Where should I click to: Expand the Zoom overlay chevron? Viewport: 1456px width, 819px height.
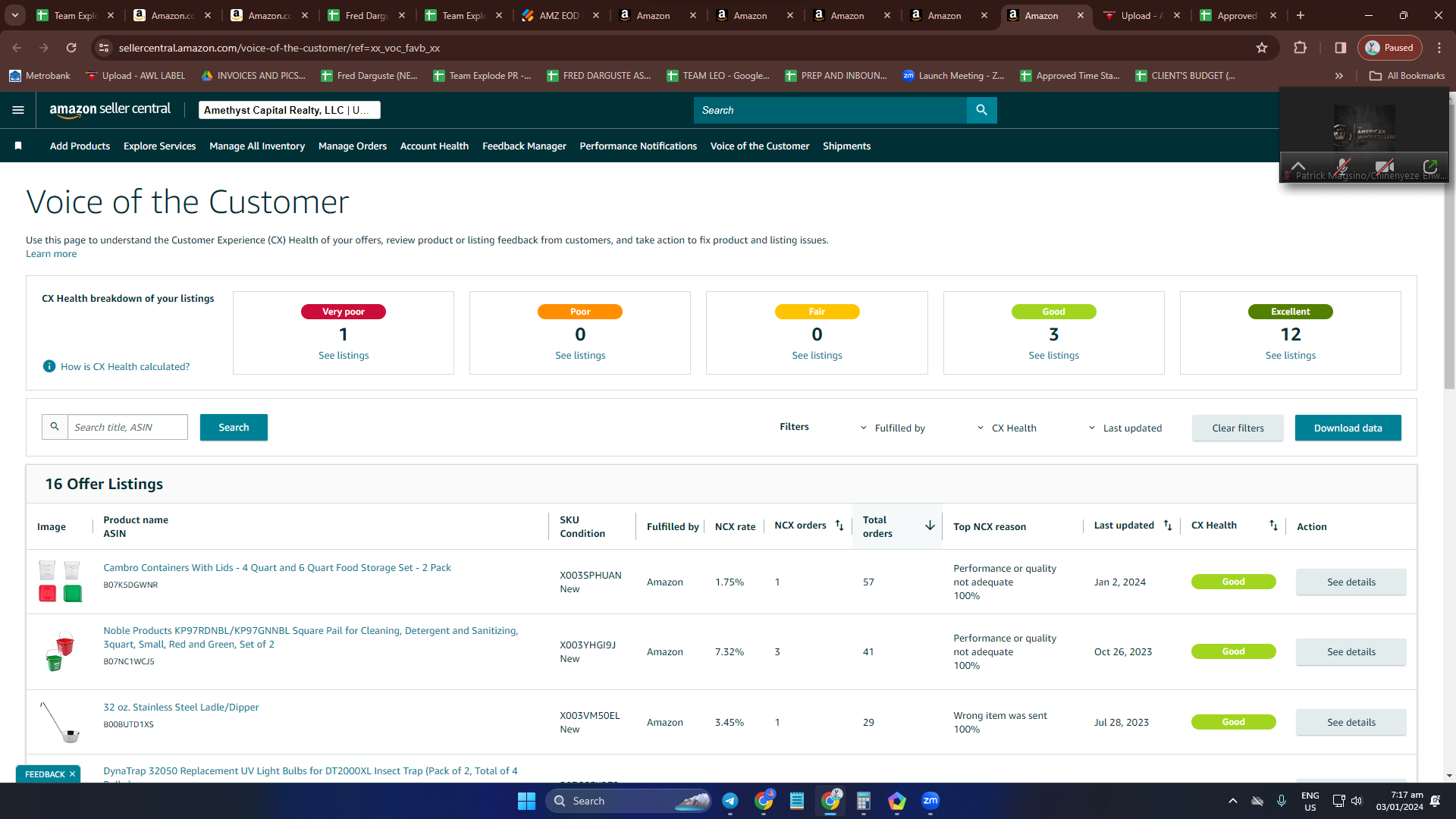[x=1298, y=166]
